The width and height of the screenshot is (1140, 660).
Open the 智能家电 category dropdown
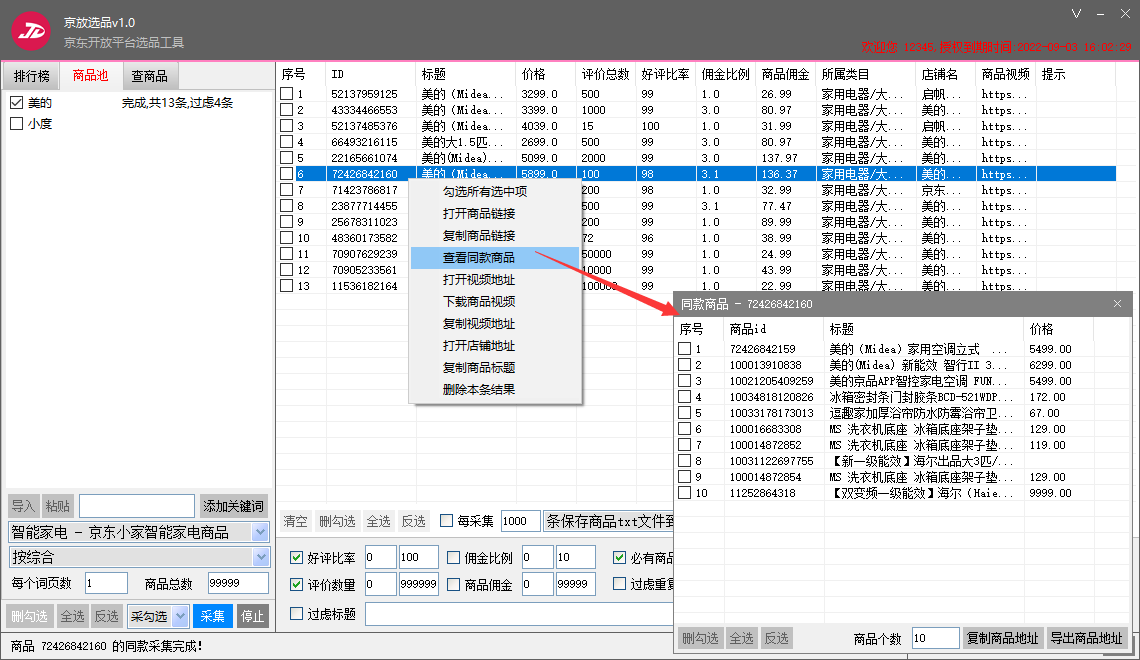click(x=260, y=532)
